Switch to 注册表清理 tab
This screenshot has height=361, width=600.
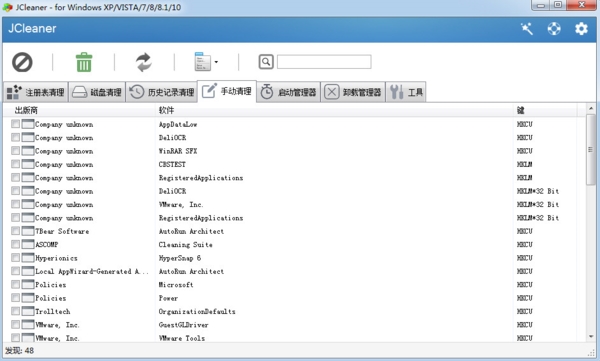coord(36,92)
